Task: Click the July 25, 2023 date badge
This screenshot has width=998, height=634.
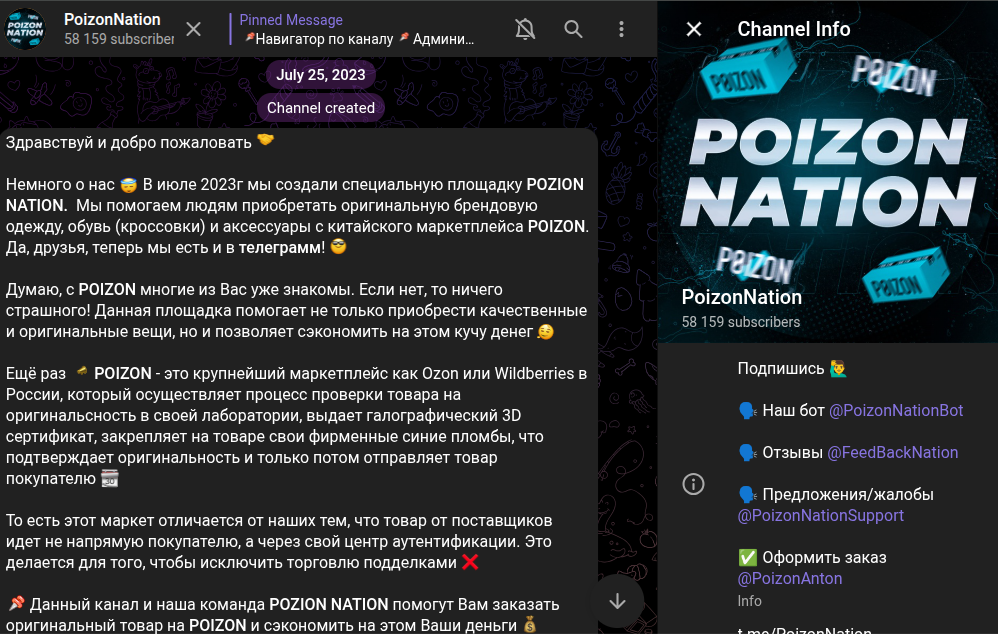Action: click(x=321, y=75)
